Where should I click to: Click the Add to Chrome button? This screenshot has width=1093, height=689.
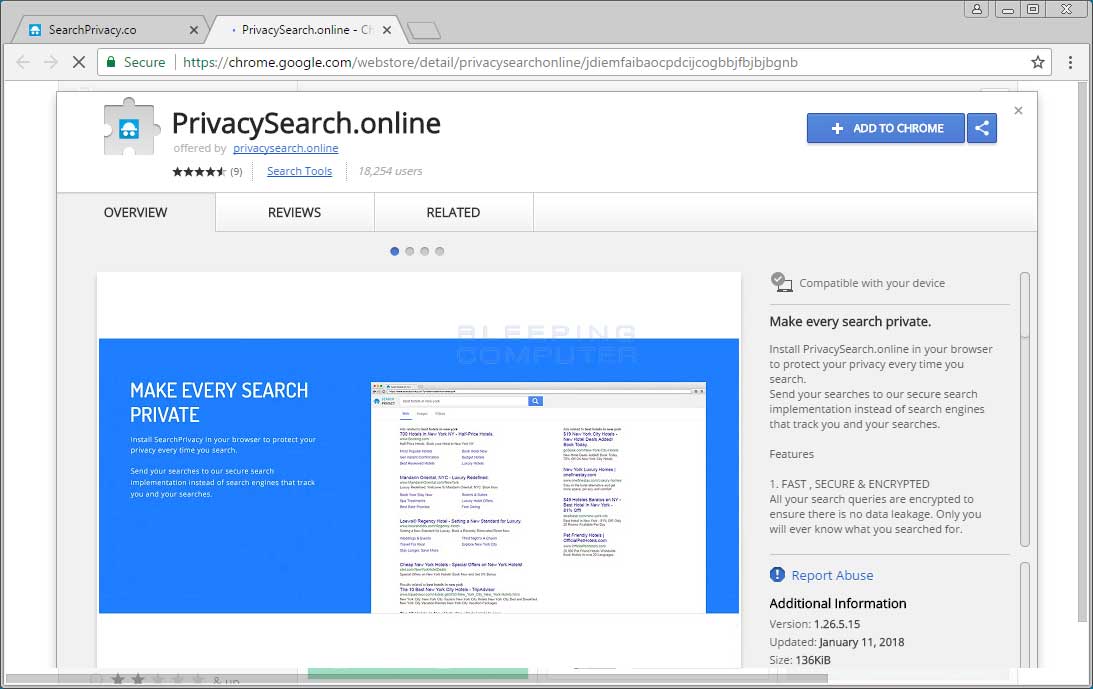pyautogui.click(x=885, y=128)
